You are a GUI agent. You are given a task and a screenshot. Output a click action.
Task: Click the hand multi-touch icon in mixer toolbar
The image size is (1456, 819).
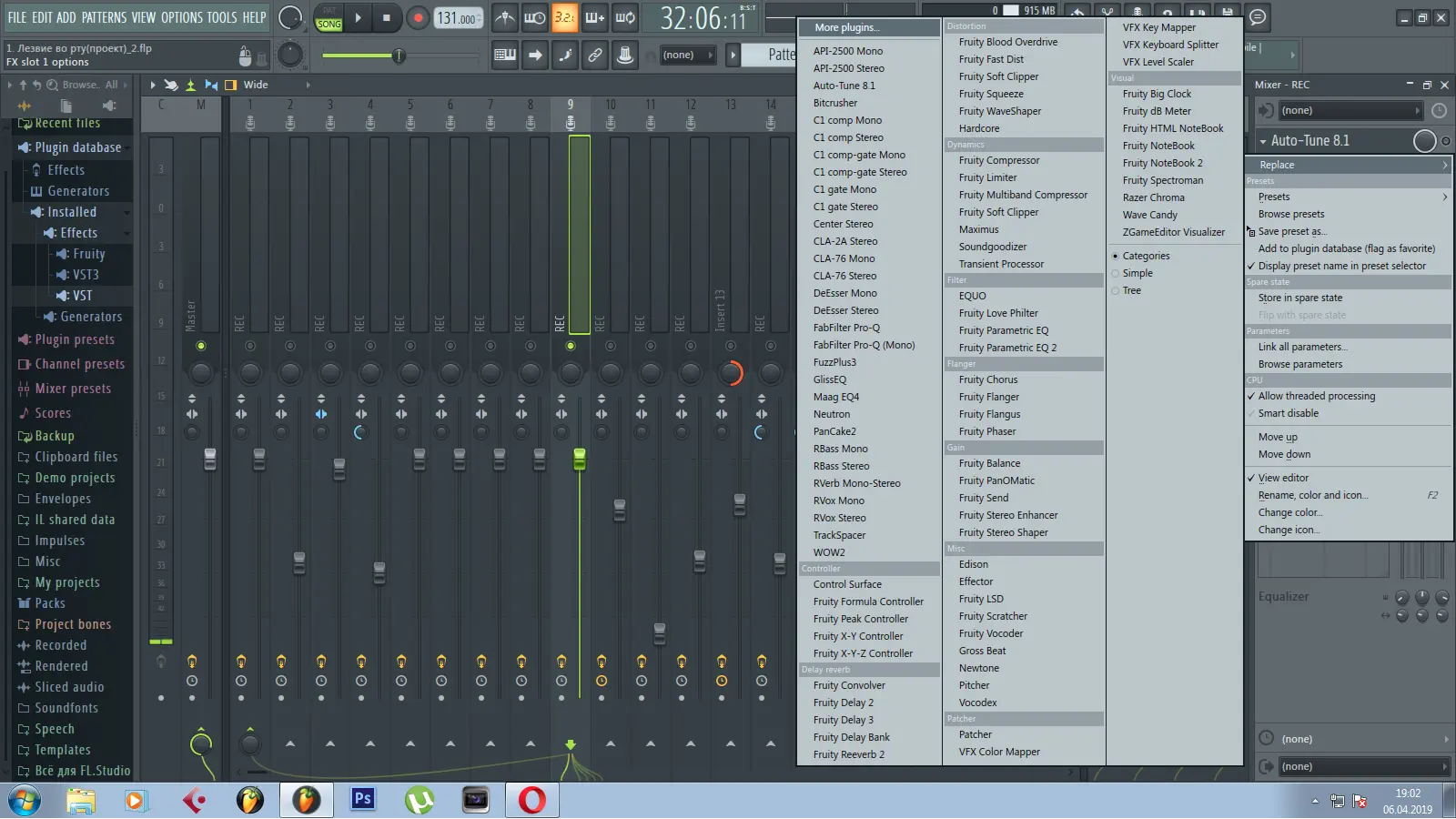click(x=170, y=85)
